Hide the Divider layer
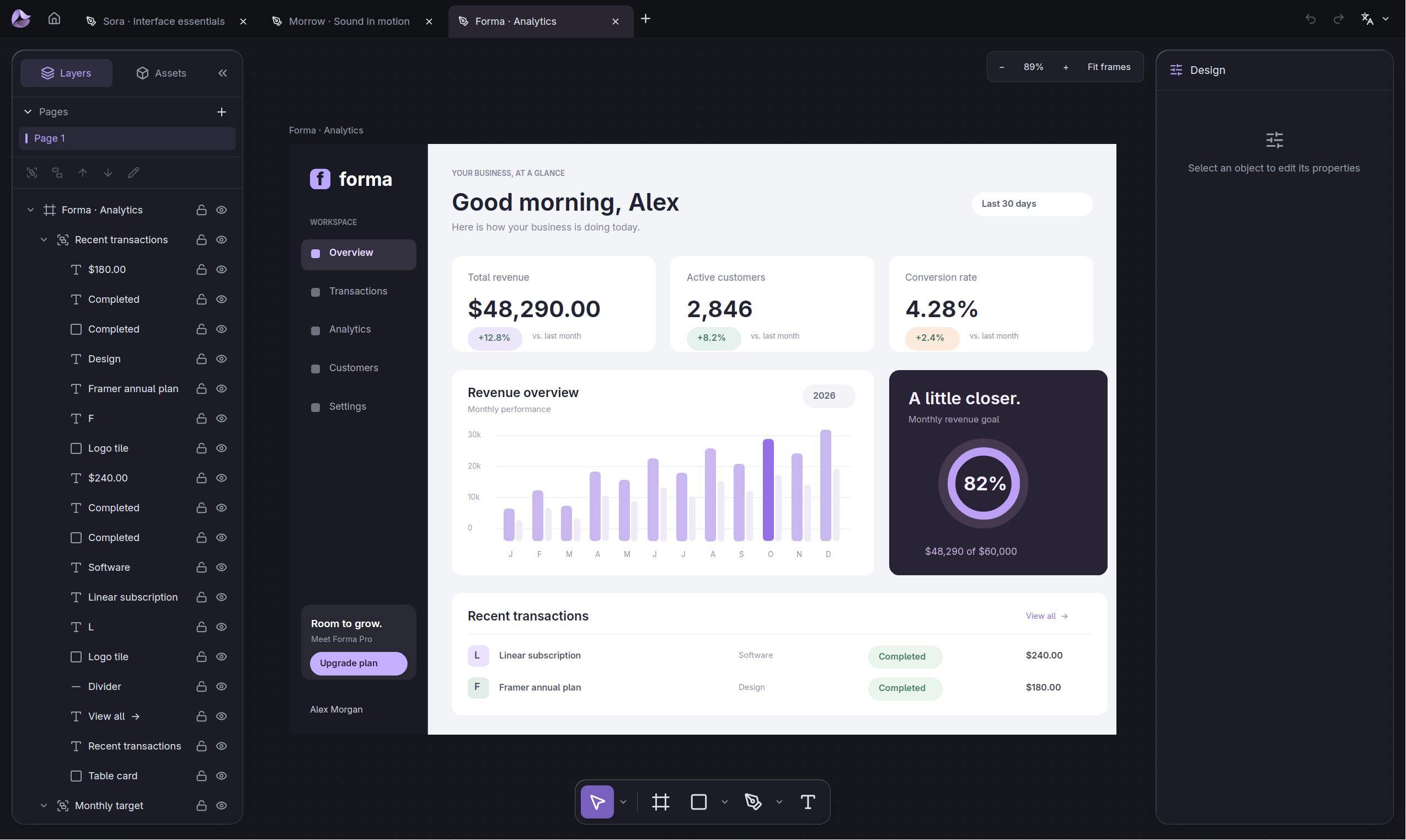The width and height of the screenshot is (1406, 840). coord(221,687)
